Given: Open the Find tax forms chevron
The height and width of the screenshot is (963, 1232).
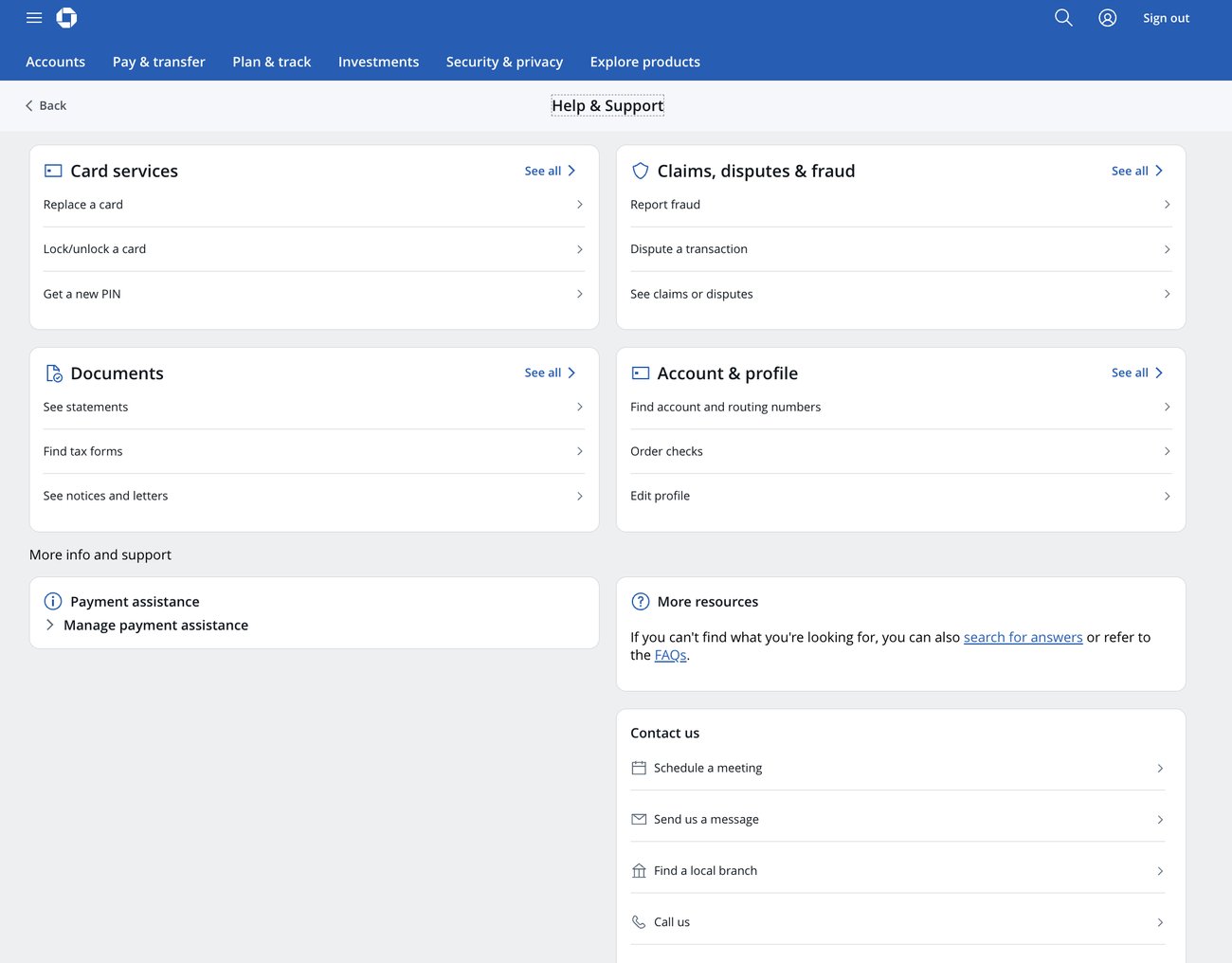Looking at the screenshot, I should tap(580, 451).
